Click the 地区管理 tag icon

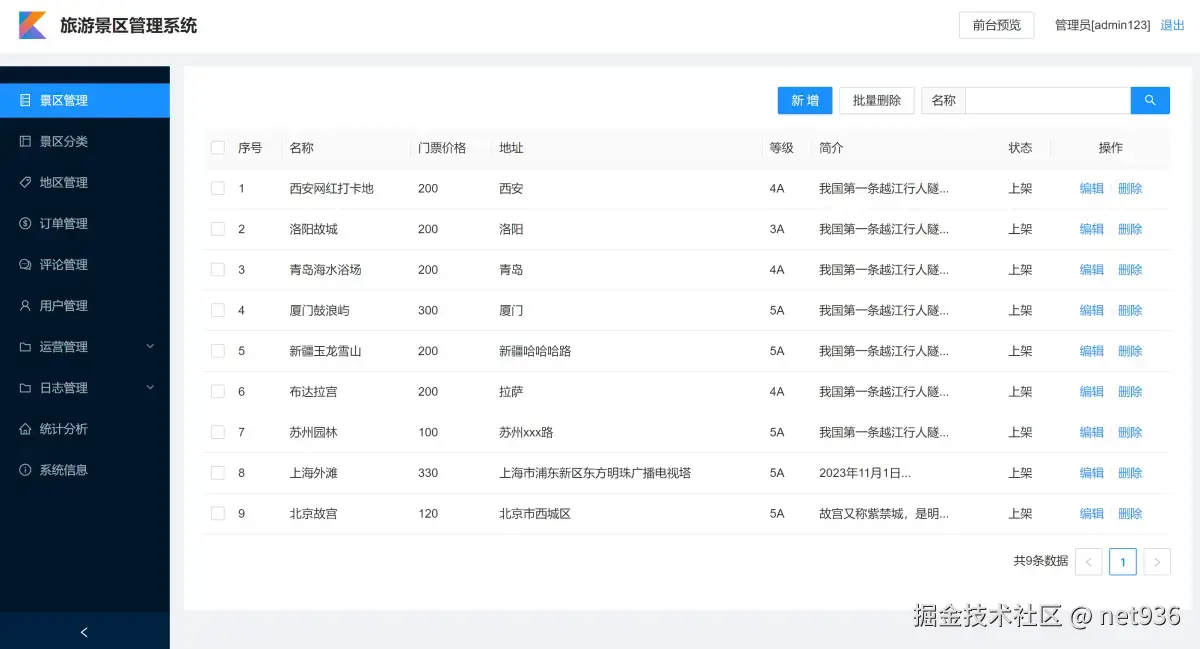coord(25,182)
